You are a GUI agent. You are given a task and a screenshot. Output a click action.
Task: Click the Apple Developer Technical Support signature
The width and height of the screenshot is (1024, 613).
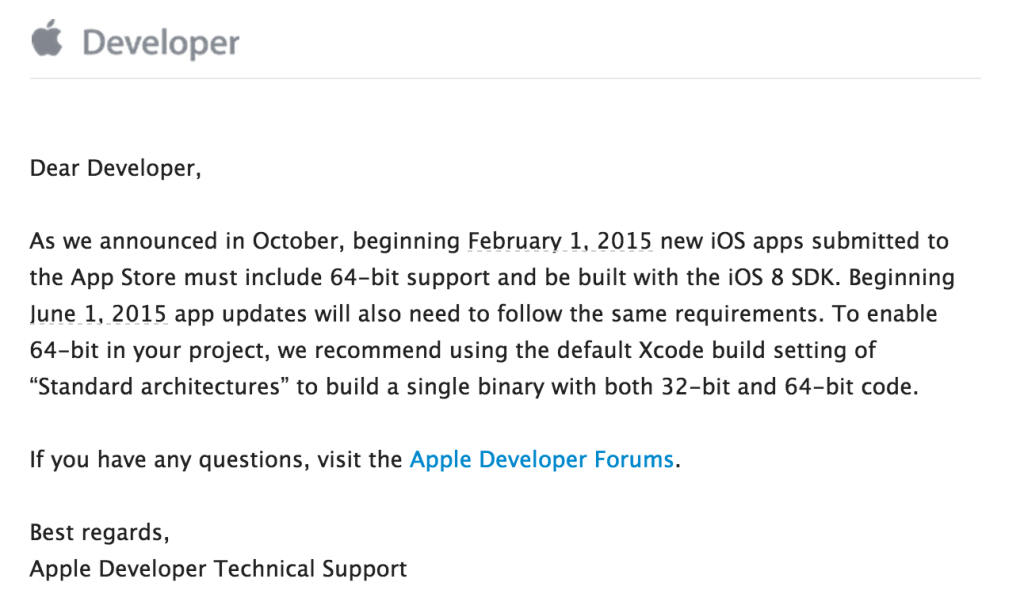218,569
